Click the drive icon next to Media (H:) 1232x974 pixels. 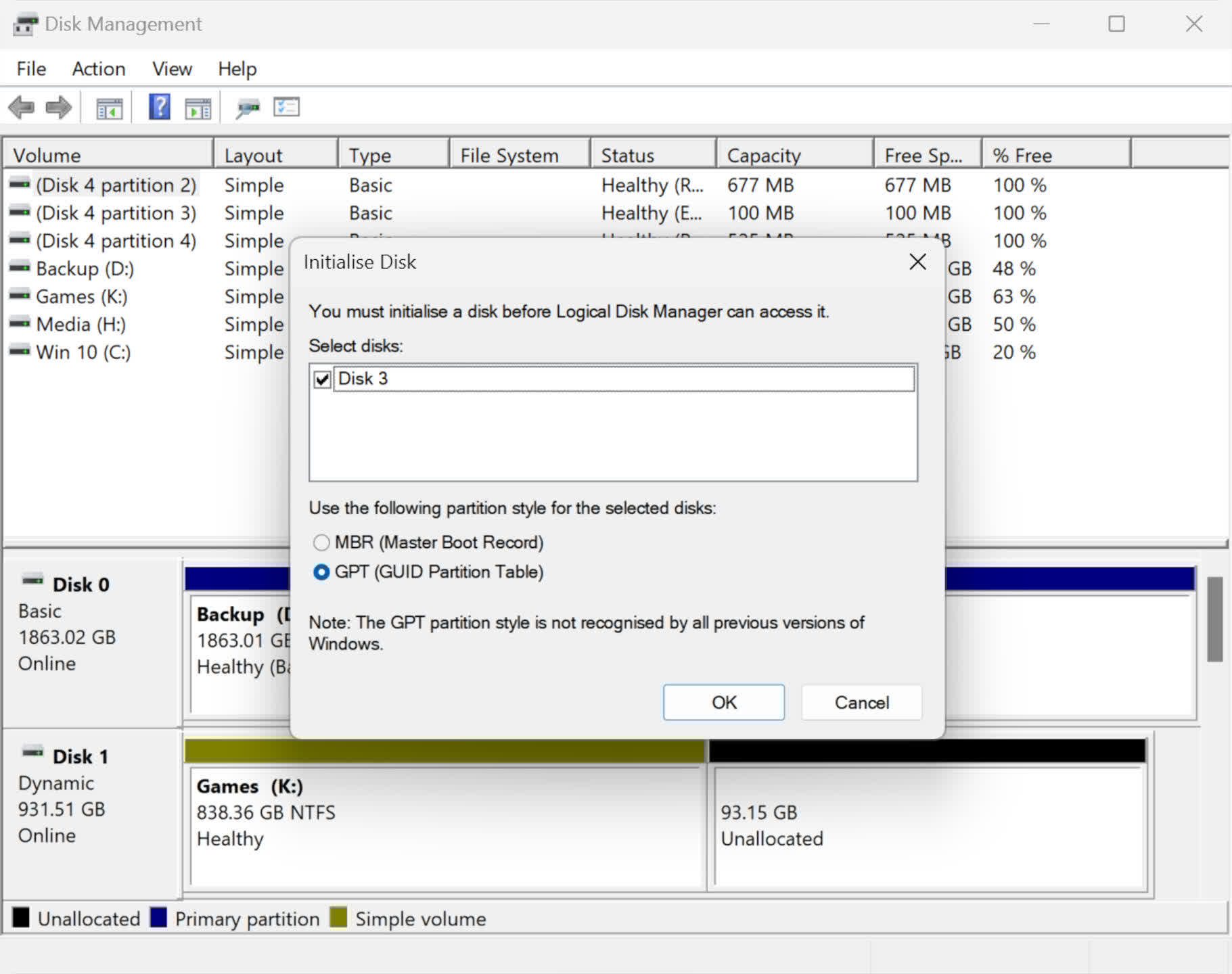pyautogui.click(x=20, y=323)
